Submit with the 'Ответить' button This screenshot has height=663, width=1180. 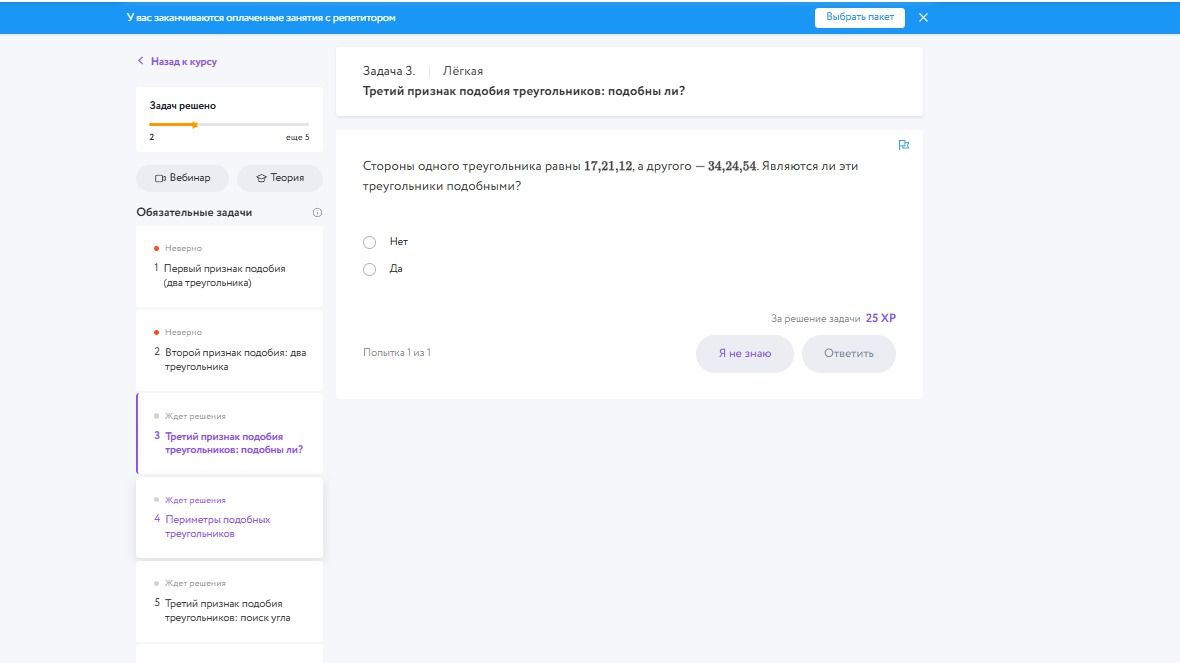pyautogui.click(x=849, y=354)
